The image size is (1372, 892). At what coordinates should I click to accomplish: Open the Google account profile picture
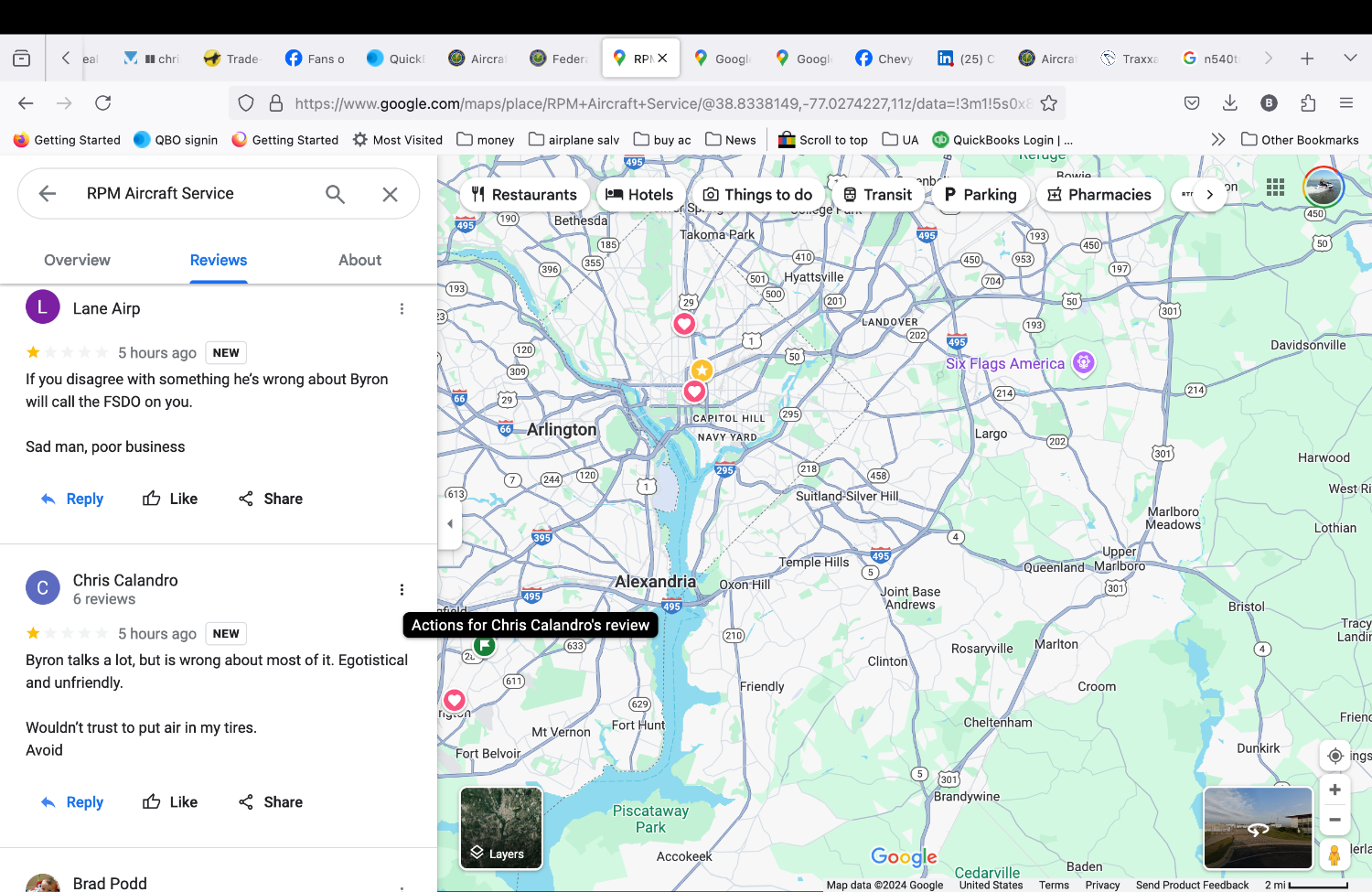pos(1324,188)
